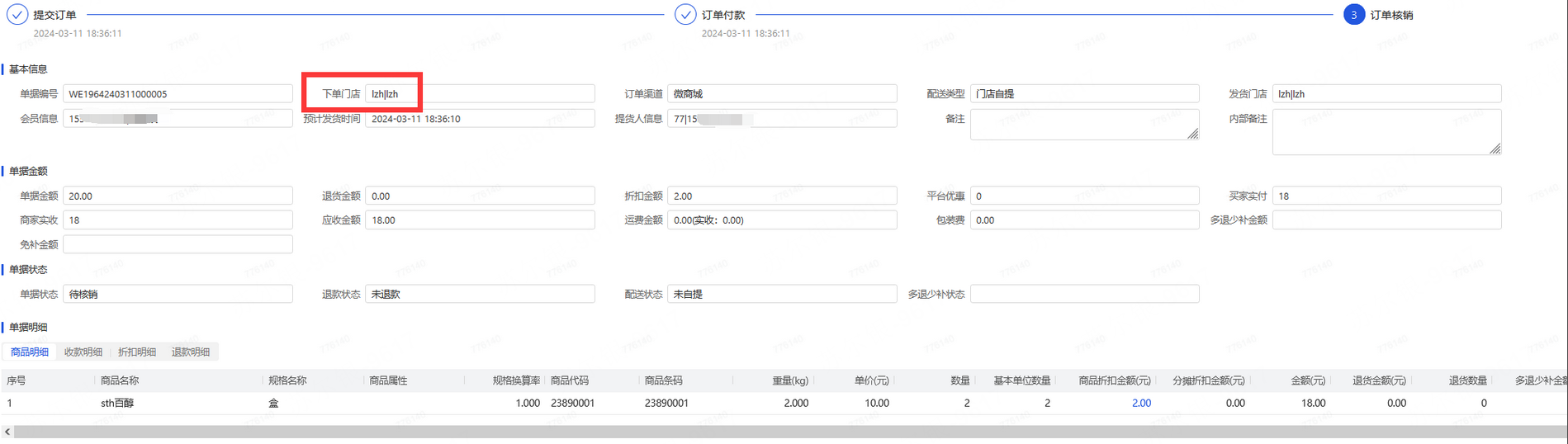Click the 配送类型 field showing 门店自提
The image size is (1568, 444).
[1084, 94]
